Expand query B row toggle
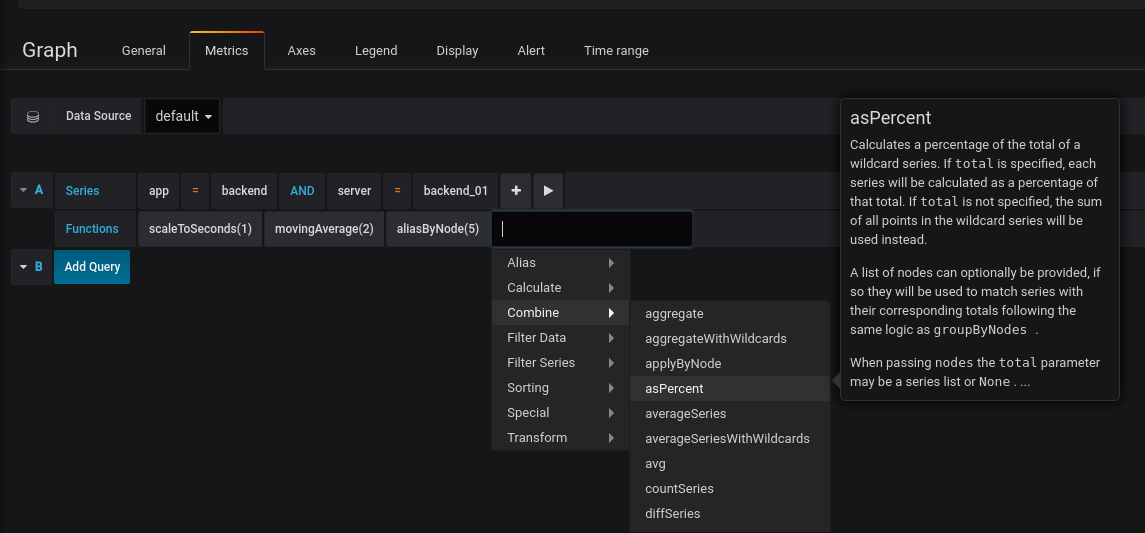The width and height of the screenshot is (1145, 533). point(24,267)
